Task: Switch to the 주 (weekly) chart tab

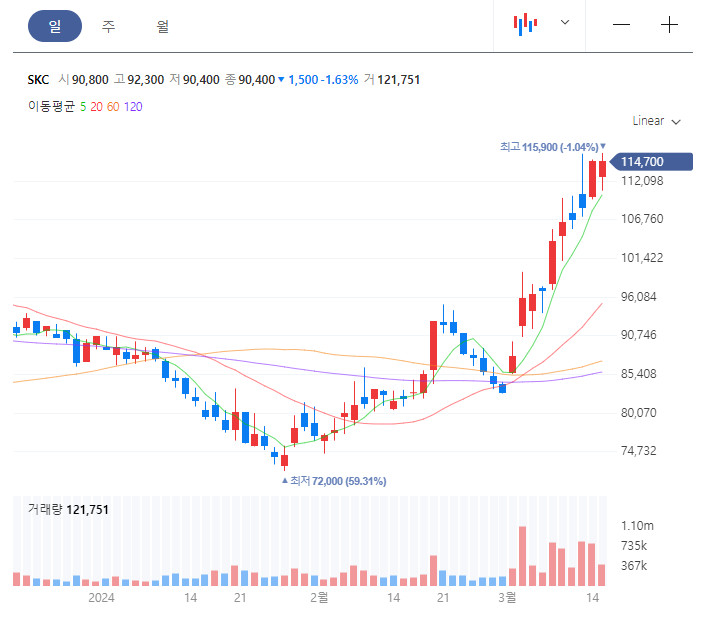Action: click(108, 26)
